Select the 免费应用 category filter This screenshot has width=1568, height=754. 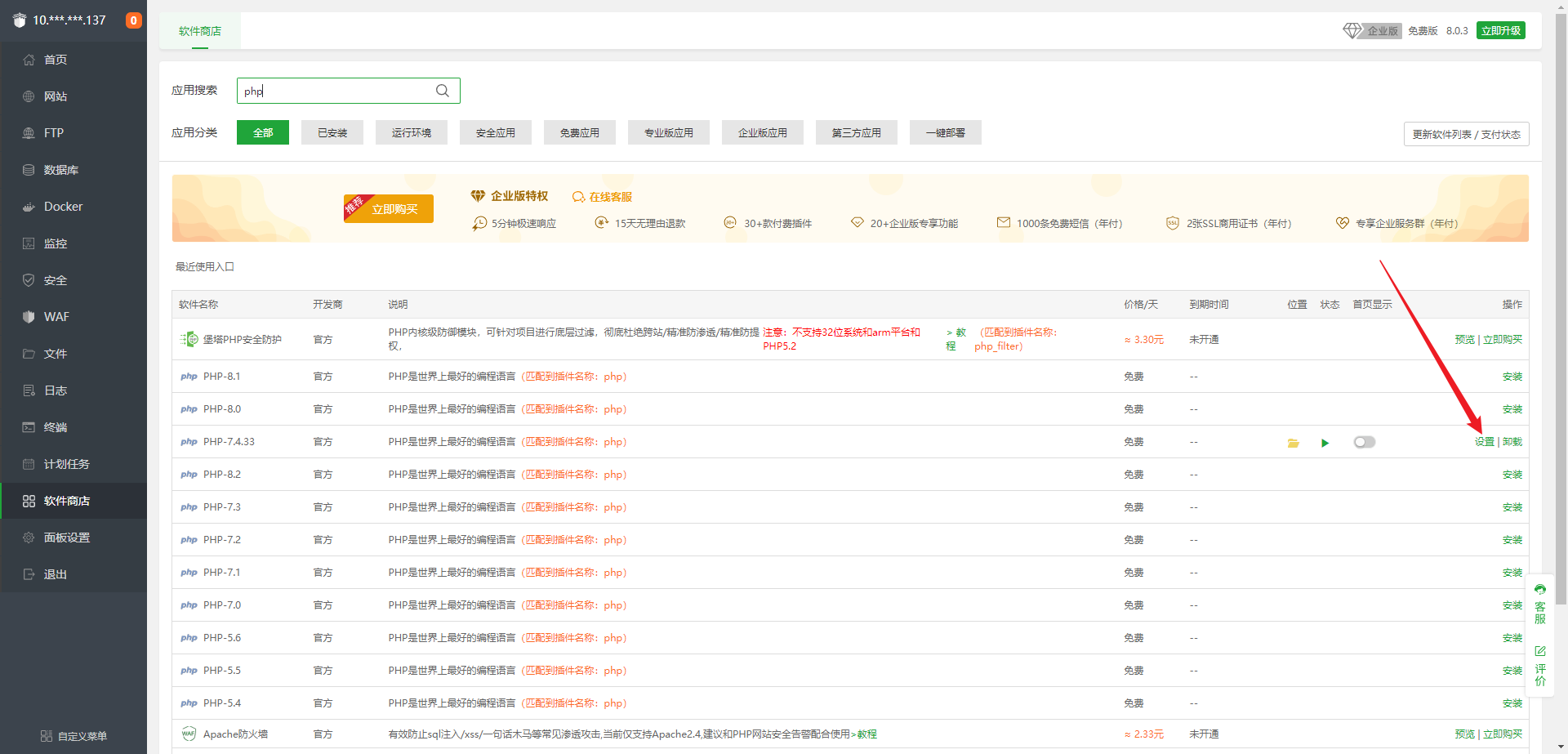pyautogui.click(x=580, y=132)
